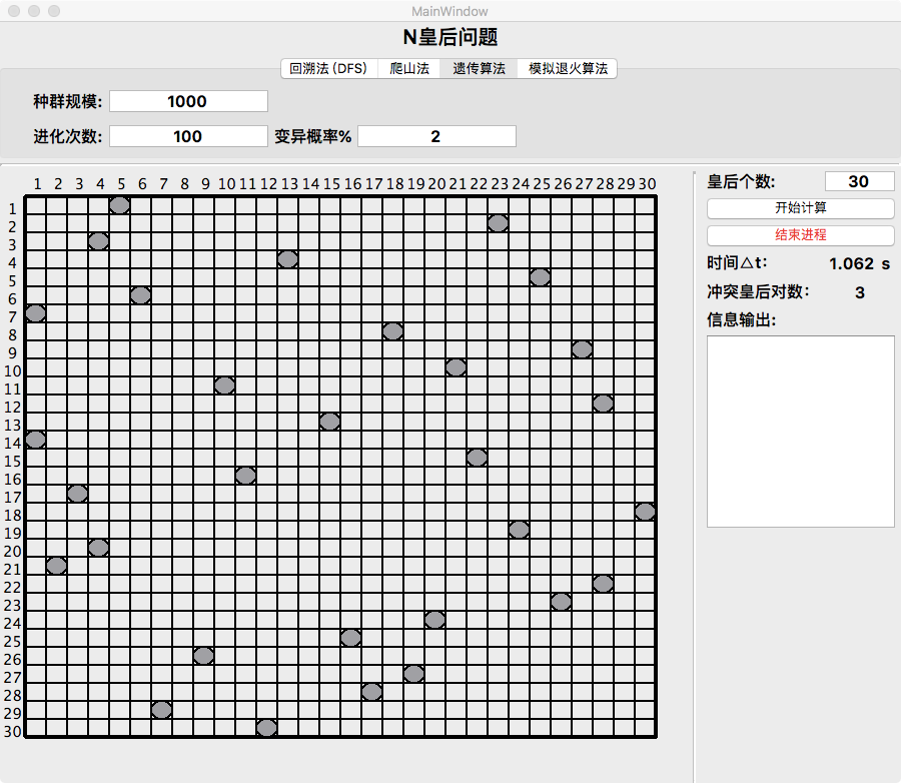Stop the process with 结束进程 button

[x=800, y=234]
